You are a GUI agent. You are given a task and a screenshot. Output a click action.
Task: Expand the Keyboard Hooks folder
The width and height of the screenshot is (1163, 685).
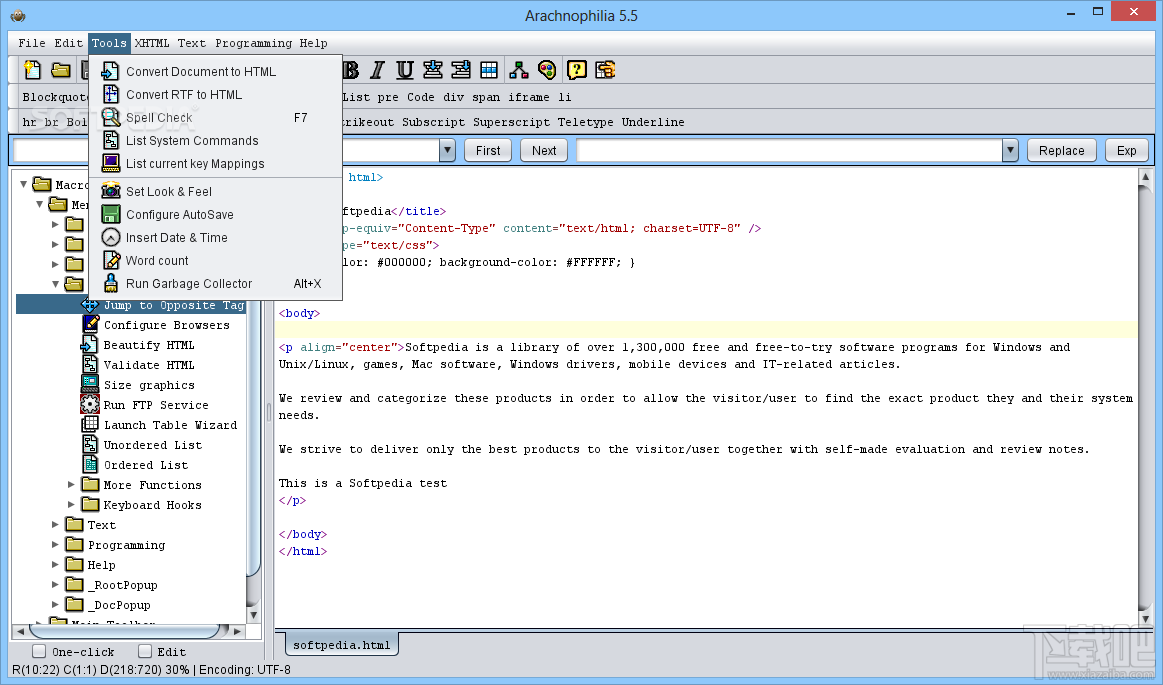72,505
